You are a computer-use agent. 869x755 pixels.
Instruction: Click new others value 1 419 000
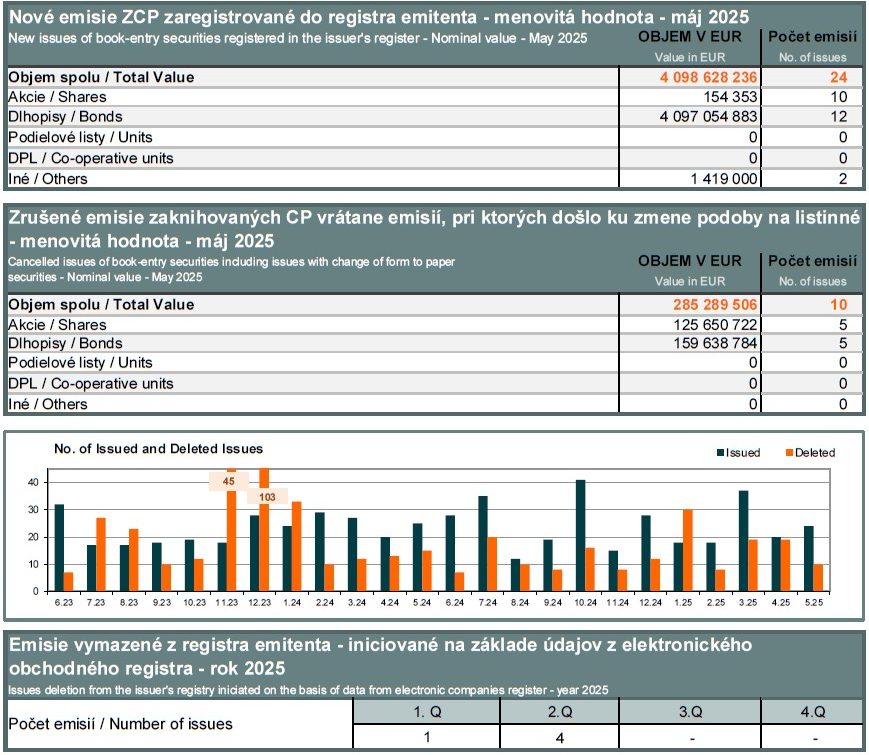(723, 178)
